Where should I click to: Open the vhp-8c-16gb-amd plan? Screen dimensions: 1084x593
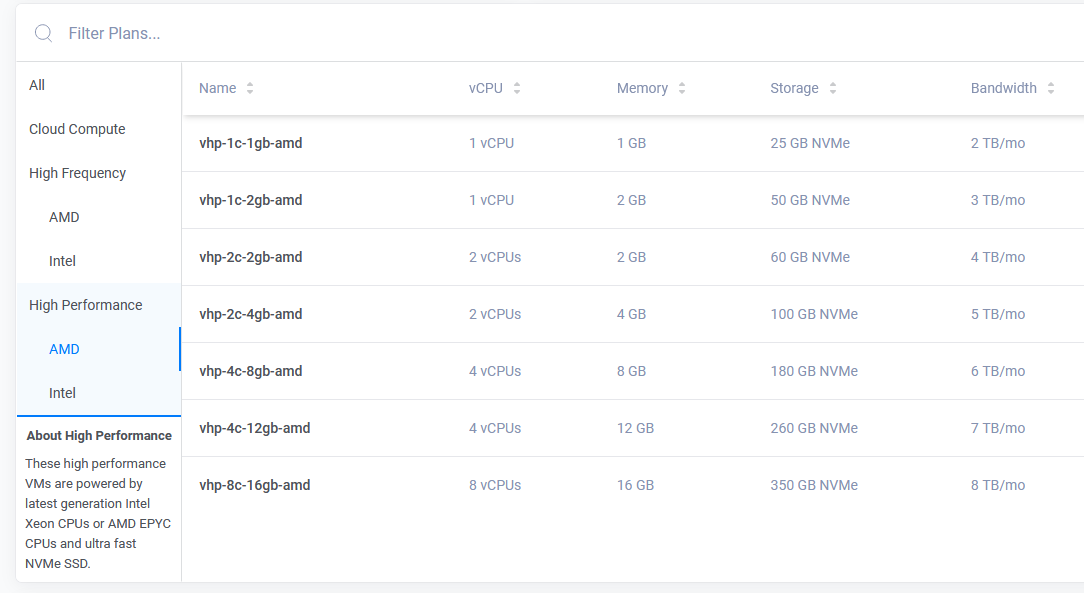(x=254, y=485)
